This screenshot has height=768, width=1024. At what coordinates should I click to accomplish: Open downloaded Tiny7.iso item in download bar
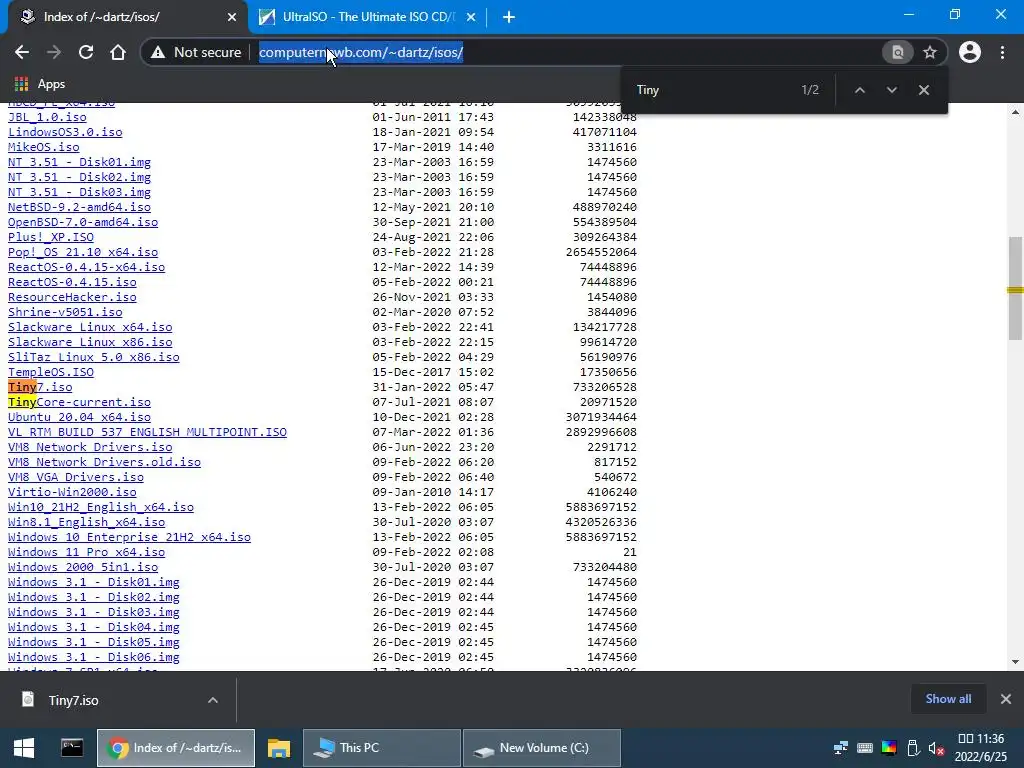pos(104,700)
